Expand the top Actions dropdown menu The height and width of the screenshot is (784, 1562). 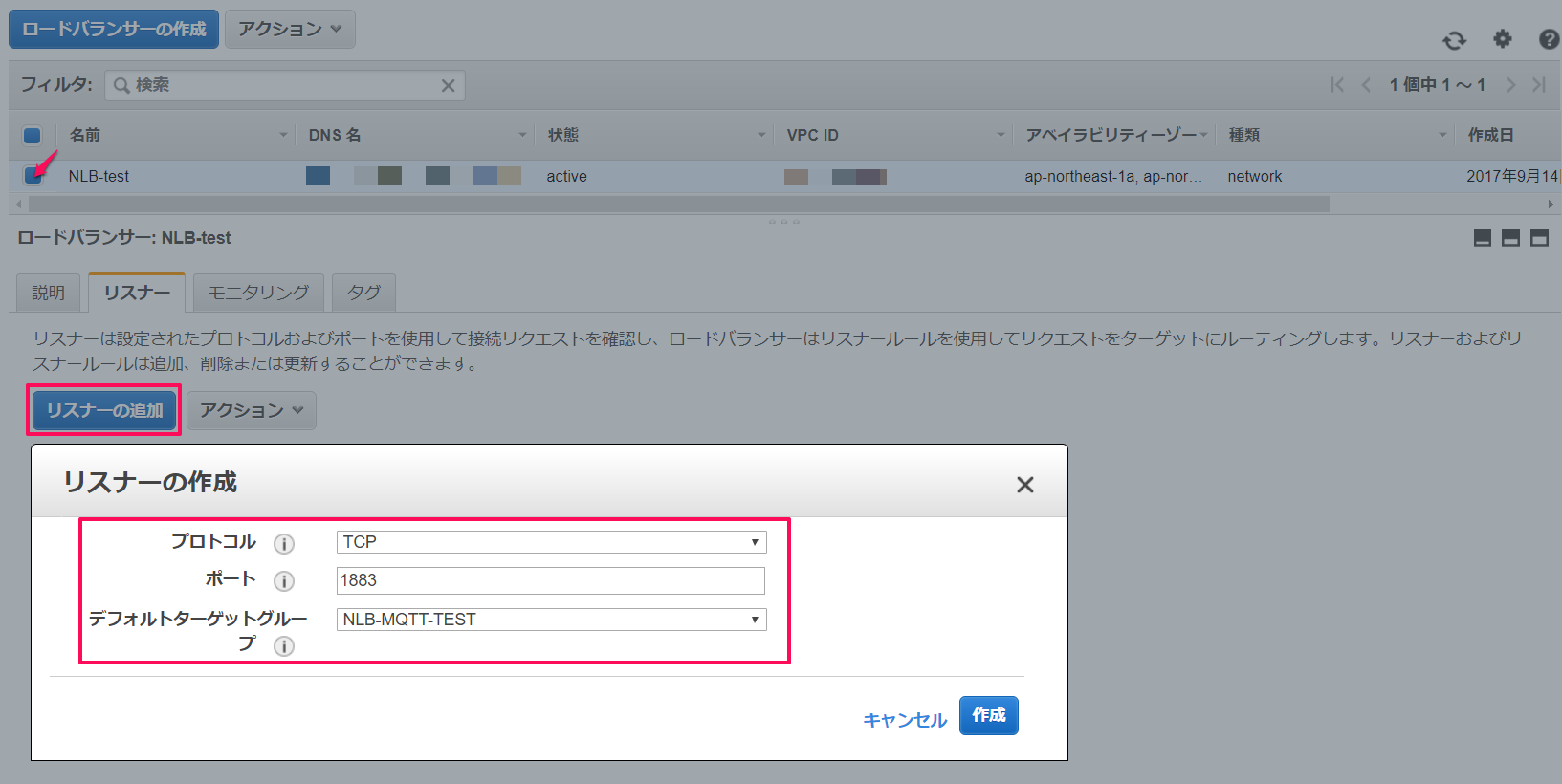click(x=290, y=29)
